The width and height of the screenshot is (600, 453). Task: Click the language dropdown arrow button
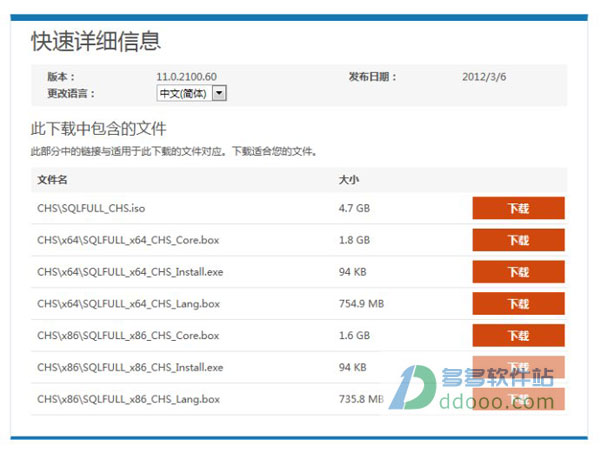tap(219, 93)
